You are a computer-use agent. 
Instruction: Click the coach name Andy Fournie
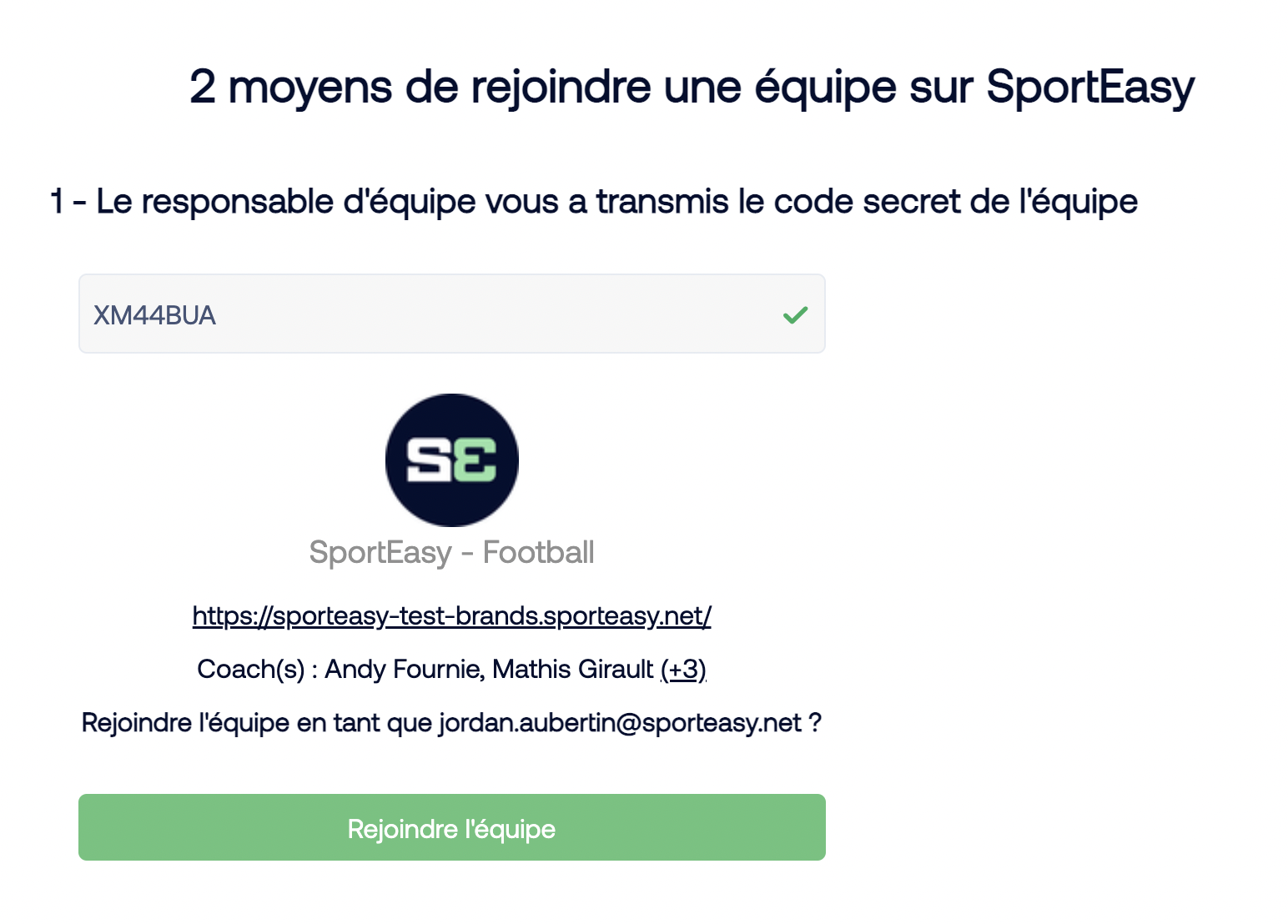[x=403, y=670]
